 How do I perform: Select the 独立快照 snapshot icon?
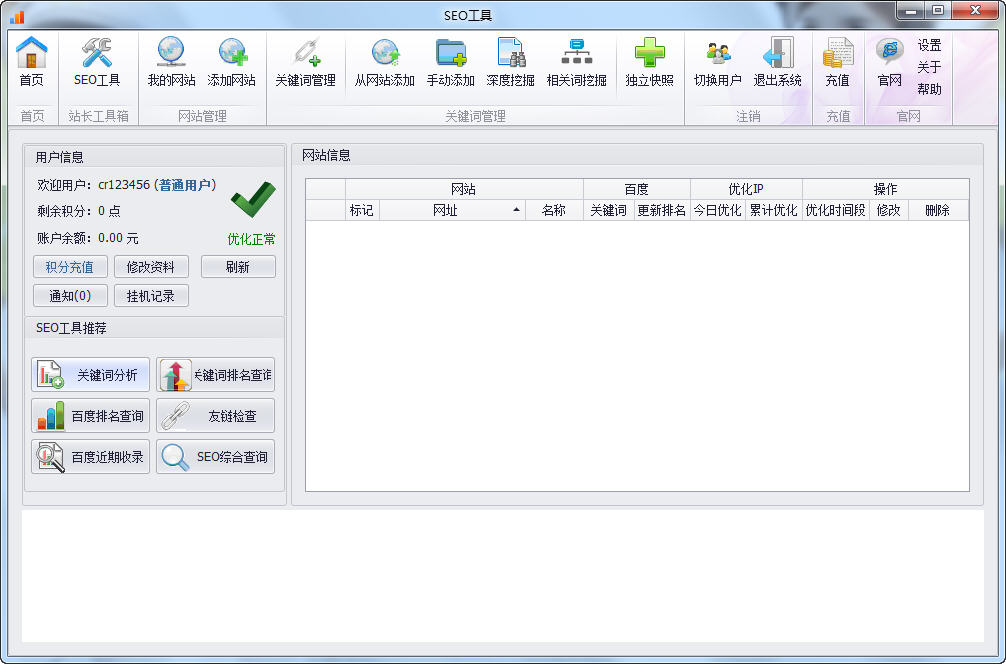coord(649,62)
